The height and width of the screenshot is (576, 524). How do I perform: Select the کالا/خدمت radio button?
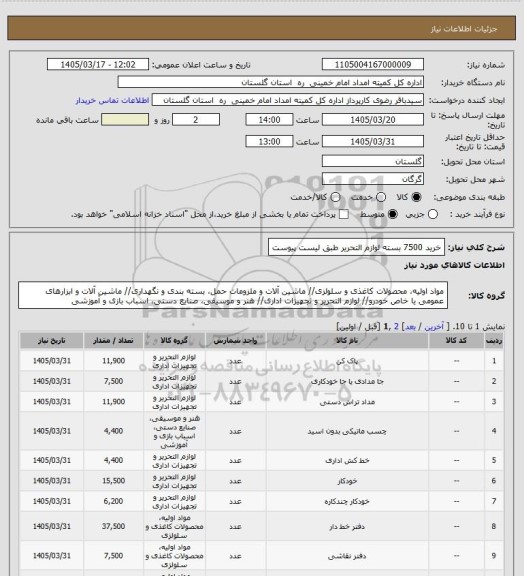click(x=335, y=197)
